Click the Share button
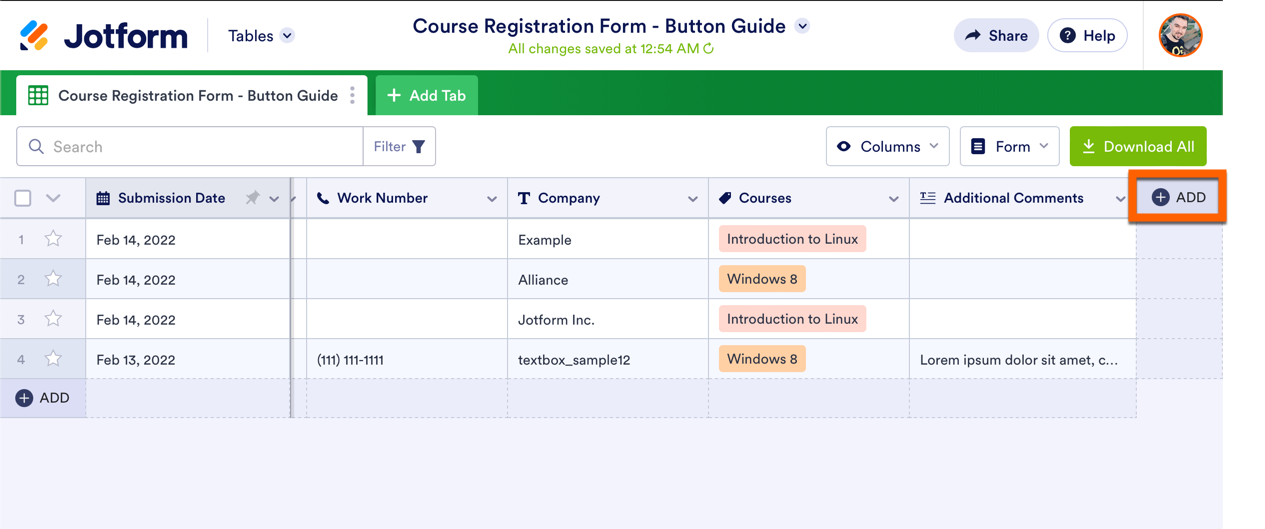Screen dimensions: 1265x529 [996, 36]
